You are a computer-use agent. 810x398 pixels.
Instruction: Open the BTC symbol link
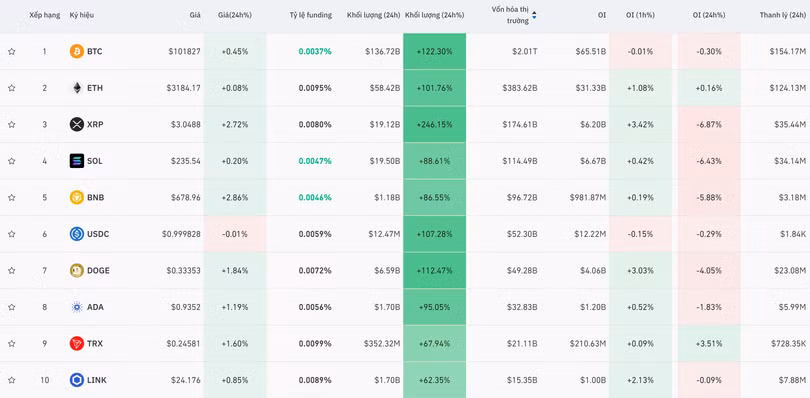(95, 51)
